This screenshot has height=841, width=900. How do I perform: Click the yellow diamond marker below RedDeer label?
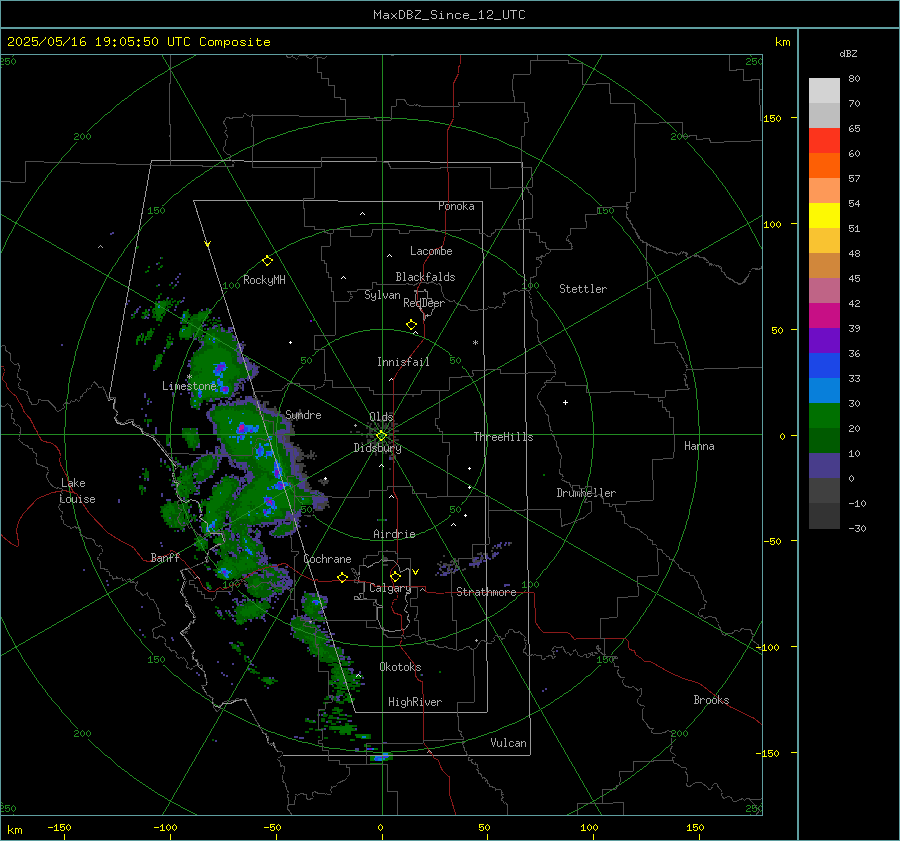click(x=412, y=325)
